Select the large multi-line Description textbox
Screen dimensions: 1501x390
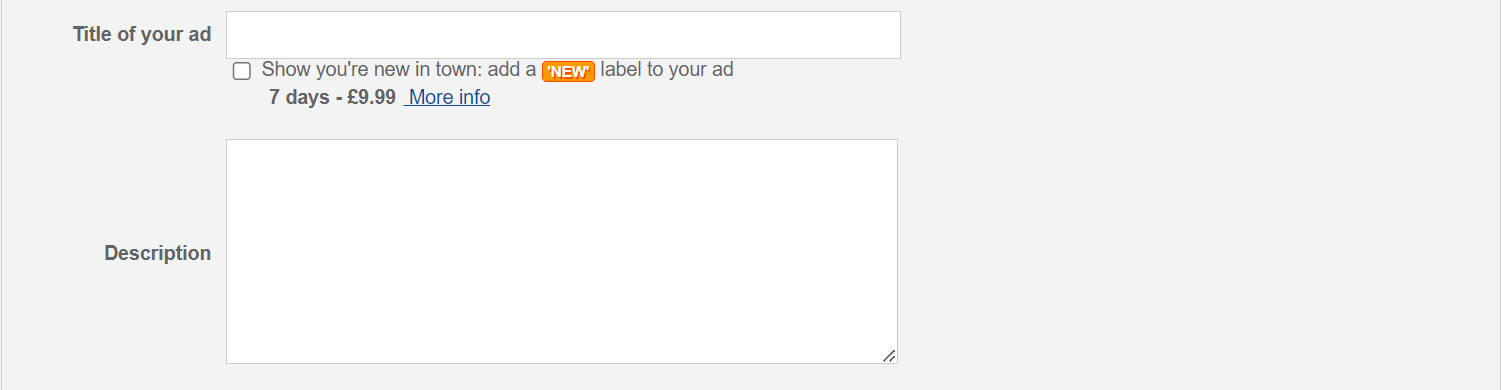(562, 251)
